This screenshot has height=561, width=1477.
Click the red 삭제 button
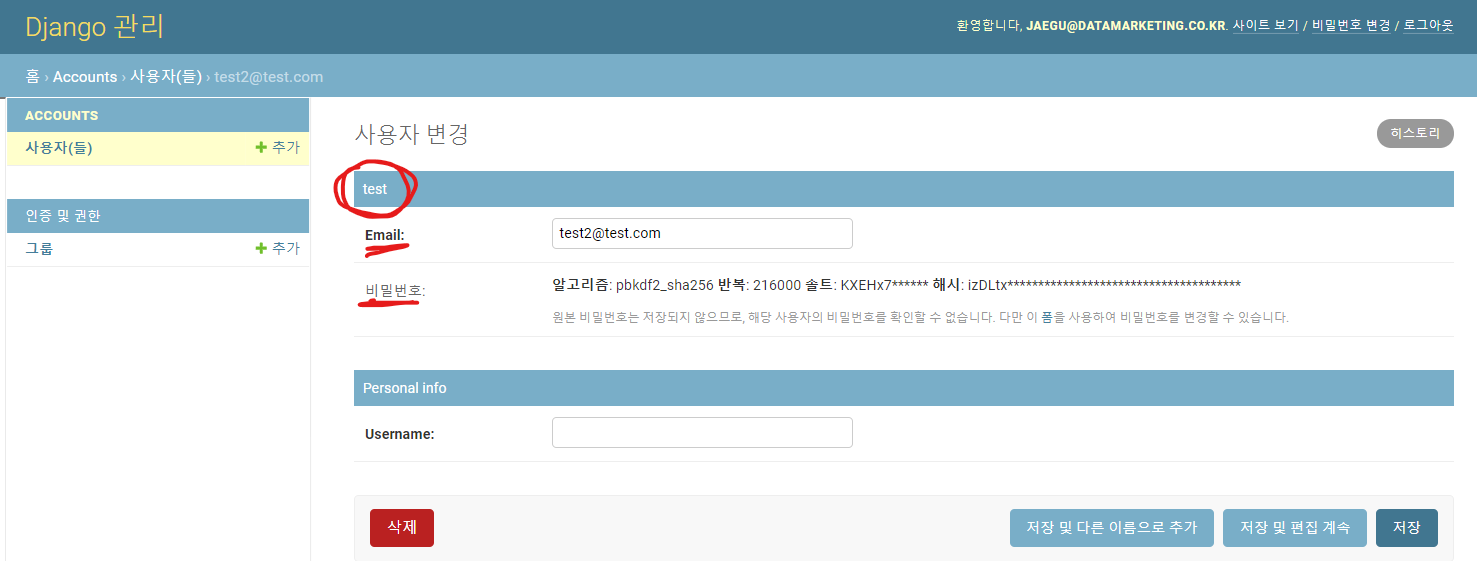coord(402,527)
